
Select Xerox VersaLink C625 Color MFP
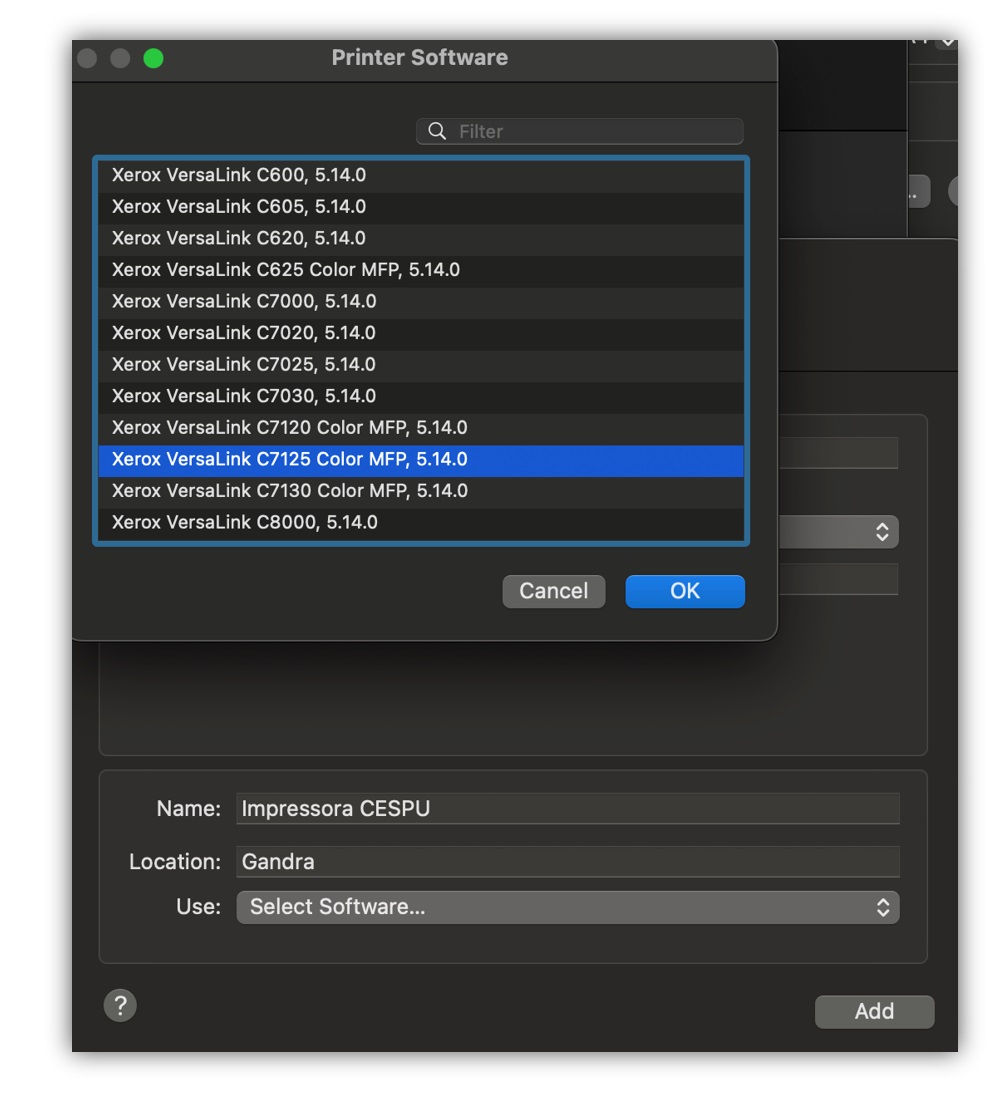click(x=421, y=269)
